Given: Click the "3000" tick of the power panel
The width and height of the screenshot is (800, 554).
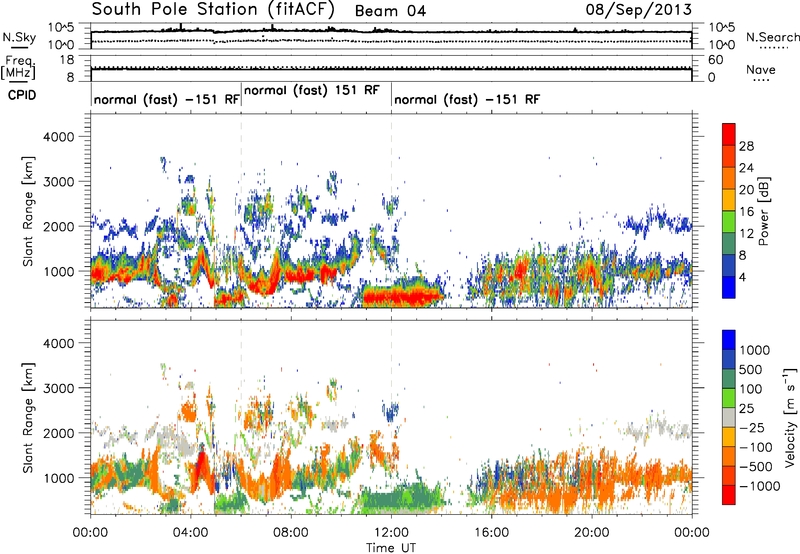Looking at the screenshot, I should [x=58, y=182].
